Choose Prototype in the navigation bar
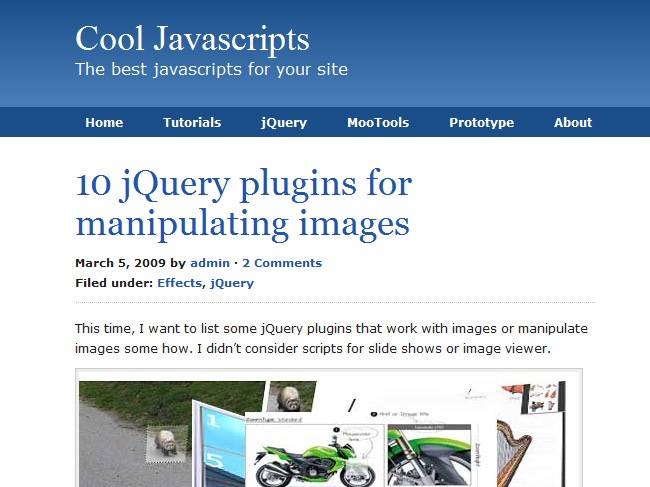 [x=482, y=123]
